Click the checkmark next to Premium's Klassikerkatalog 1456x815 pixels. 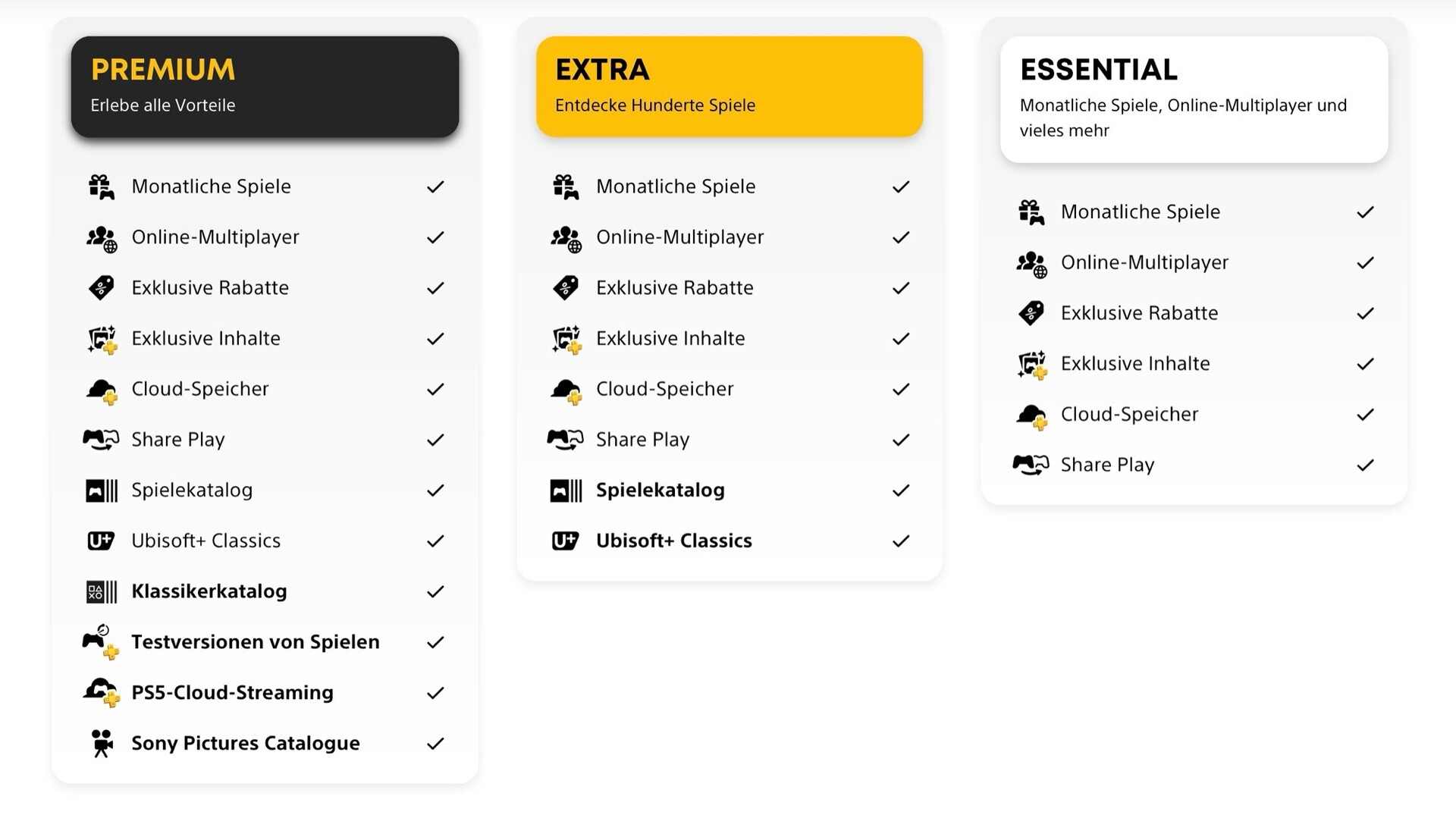(x=435, y=592)
